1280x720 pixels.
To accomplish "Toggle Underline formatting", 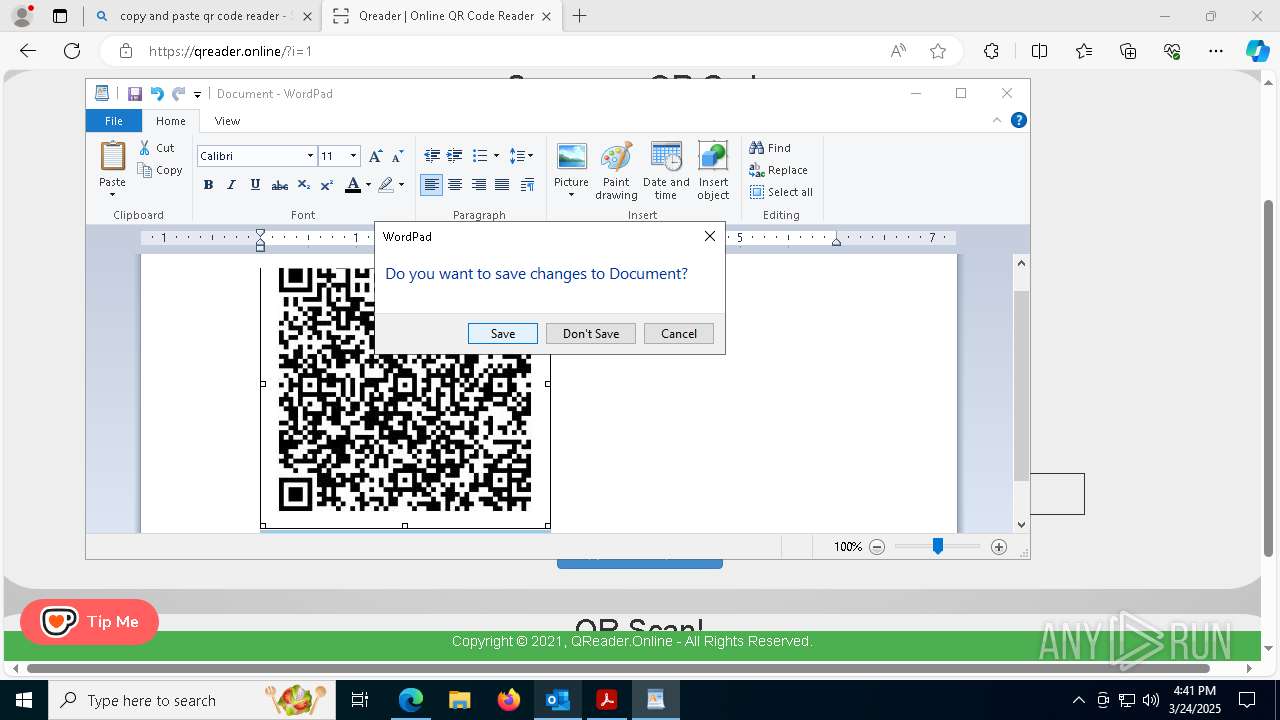I will click(255, 185).
